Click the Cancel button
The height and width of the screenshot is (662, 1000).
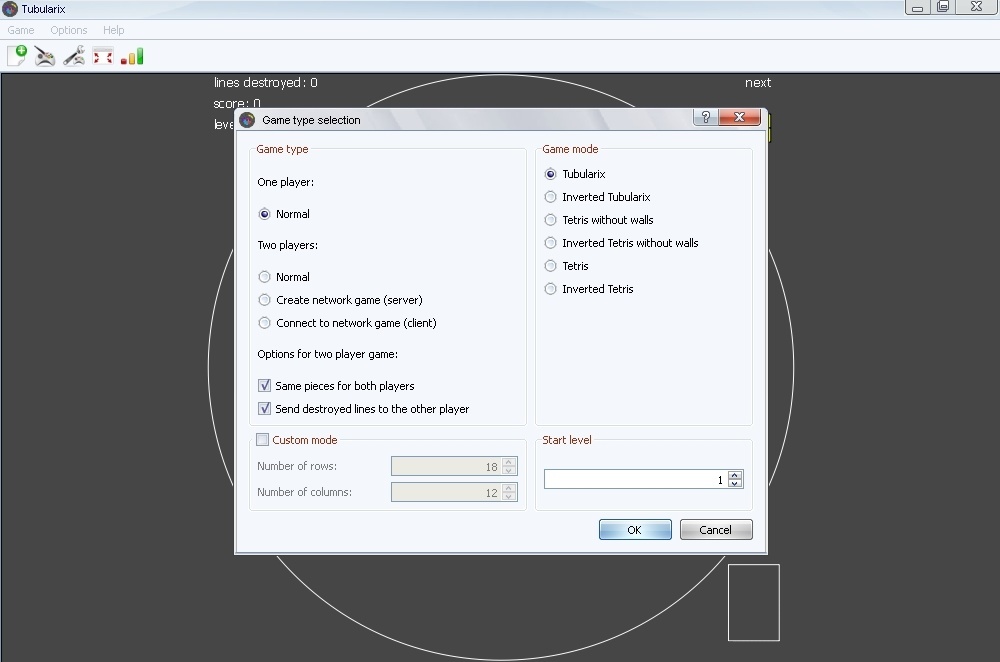716,529
